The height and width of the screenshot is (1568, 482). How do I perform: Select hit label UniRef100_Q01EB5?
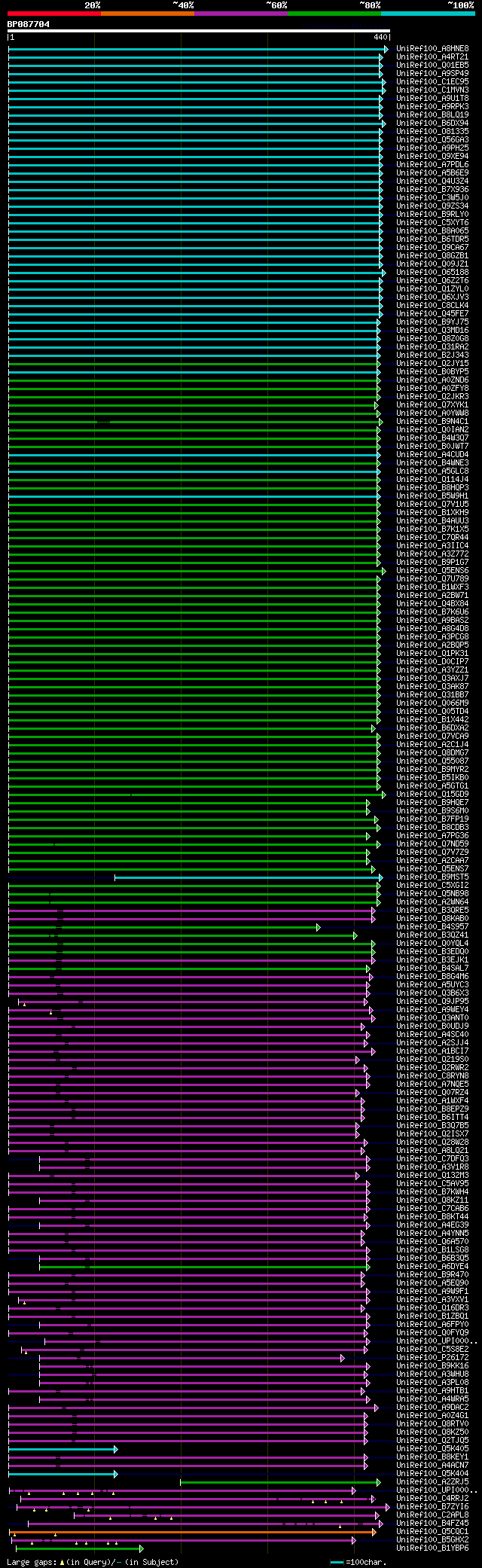(432, 65)
